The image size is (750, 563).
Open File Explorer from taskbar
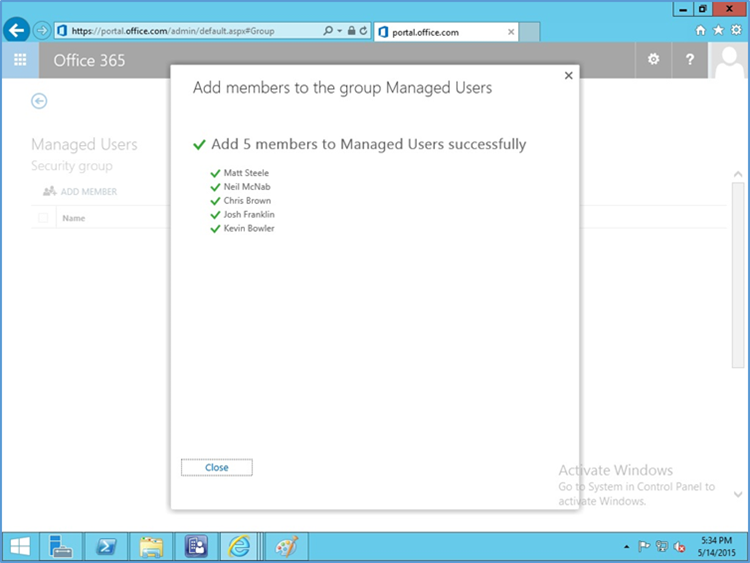[x=151, y=546]
